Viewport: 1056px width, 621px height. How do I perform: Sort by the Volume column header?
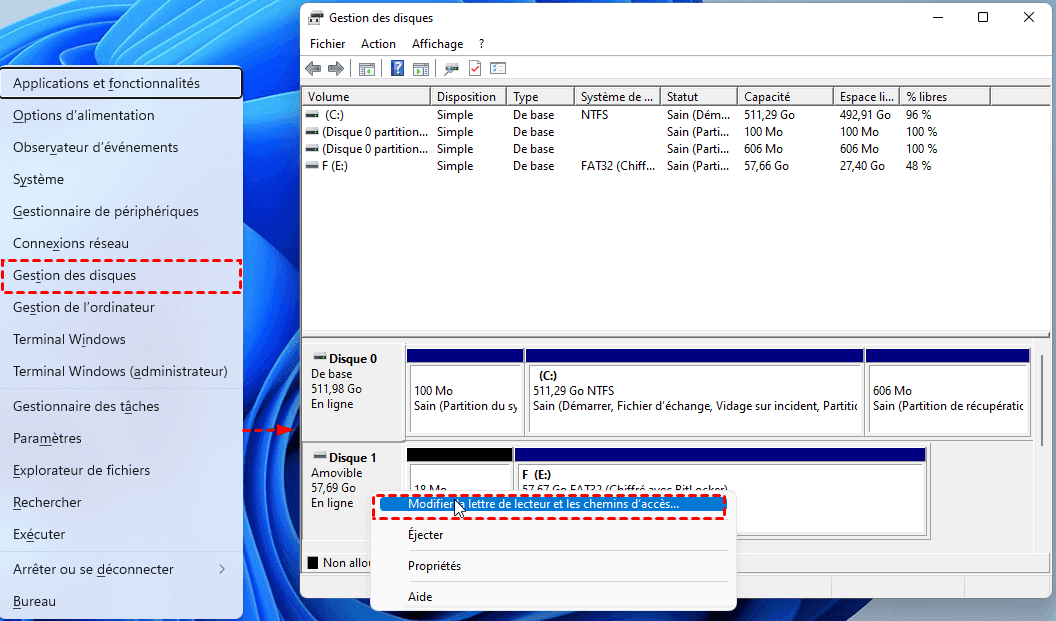pyautogui.click(x=366, y=97)
